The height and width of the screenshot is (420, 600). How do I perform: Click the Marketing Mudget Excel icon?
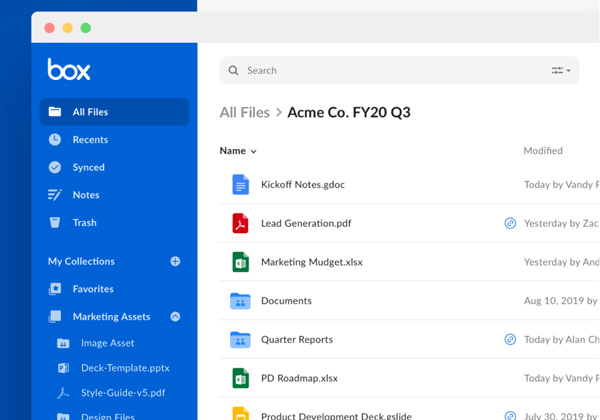240,262
